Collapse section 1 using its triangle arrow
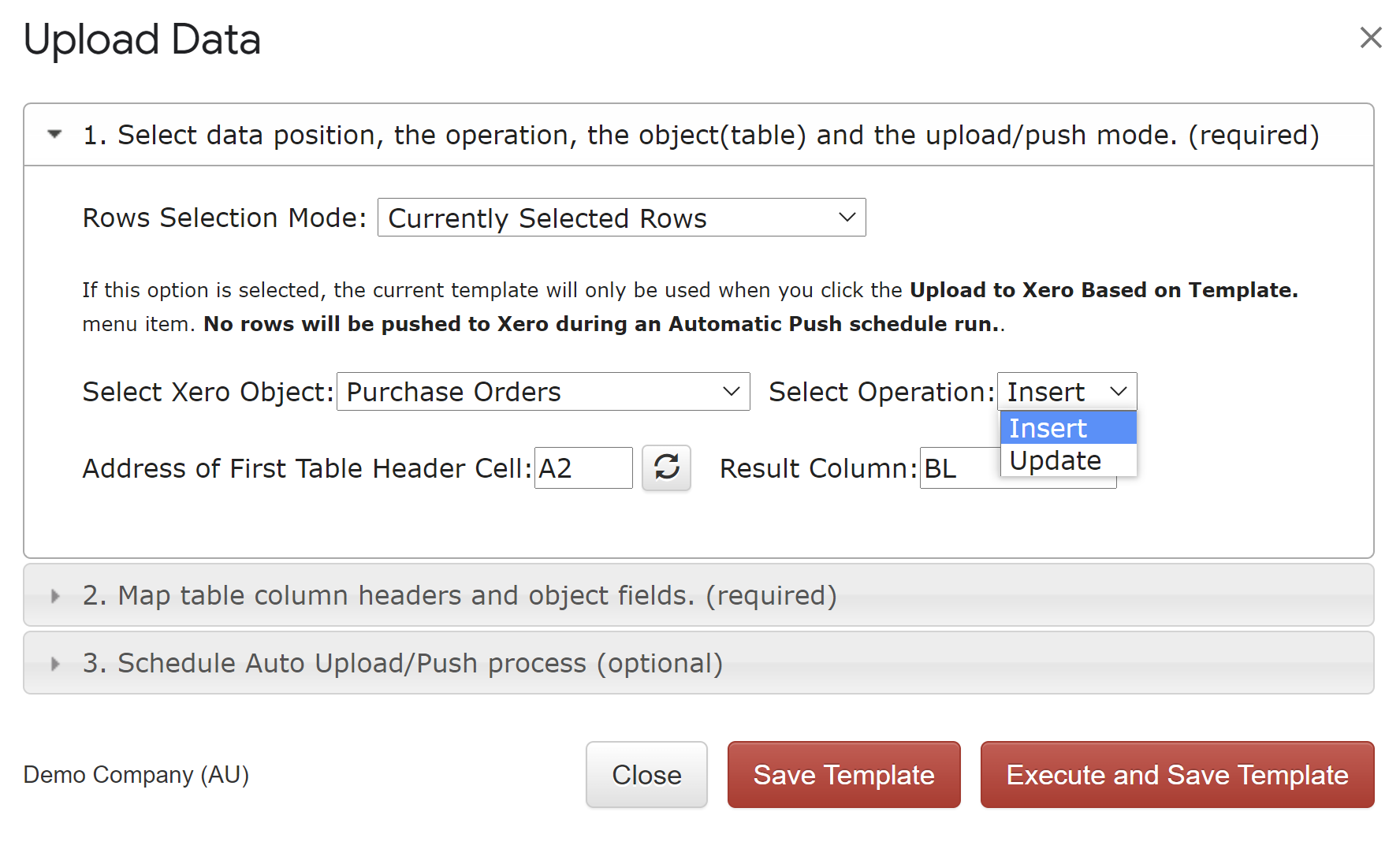The image size is (1400, 864). [x=54, y=135]
